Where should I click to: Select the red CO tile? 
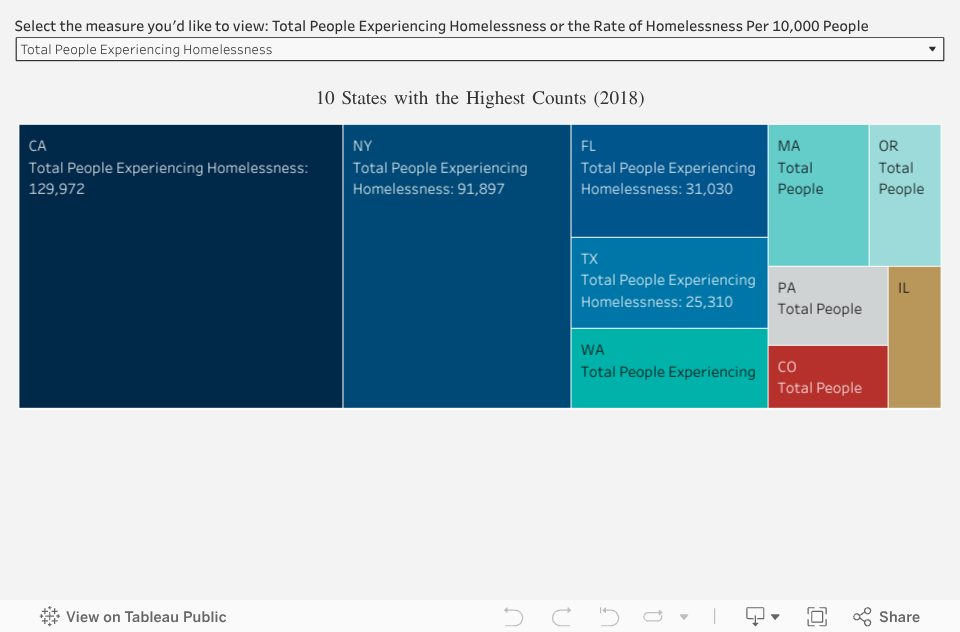[827, 376]
